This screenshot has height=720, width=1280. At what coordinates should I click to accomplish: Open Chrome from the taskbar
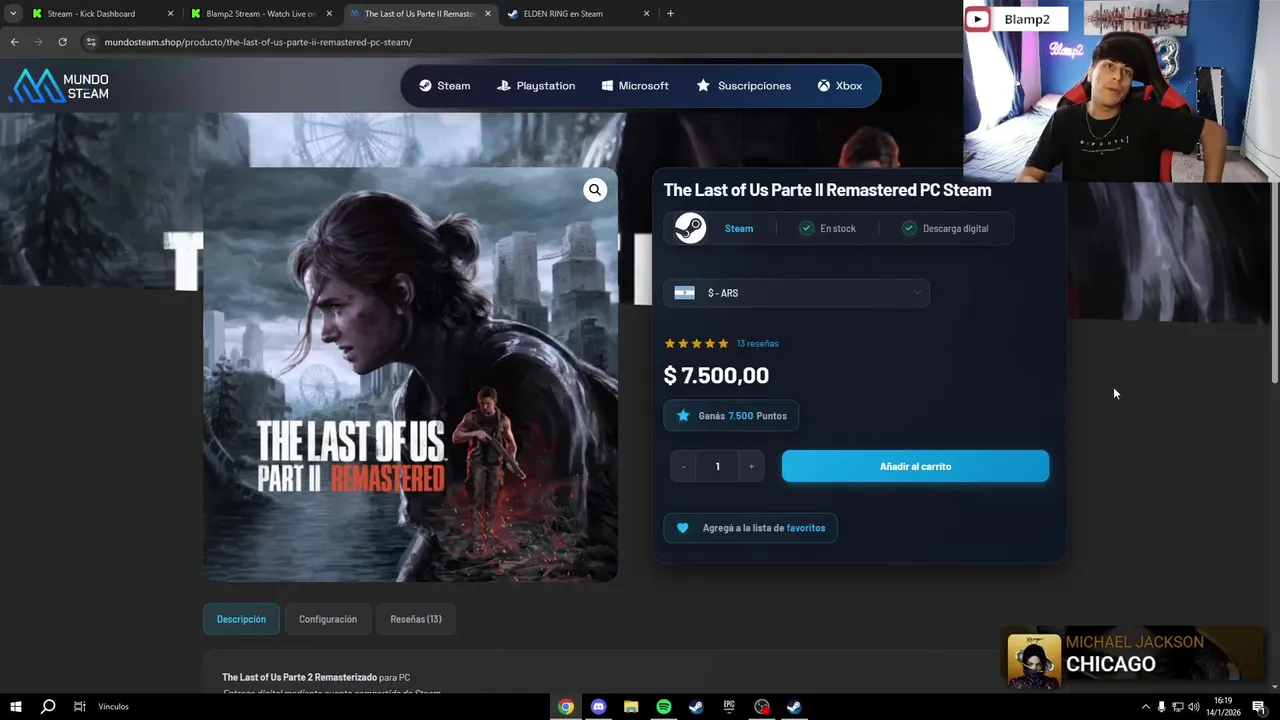[x=566, y=706]
